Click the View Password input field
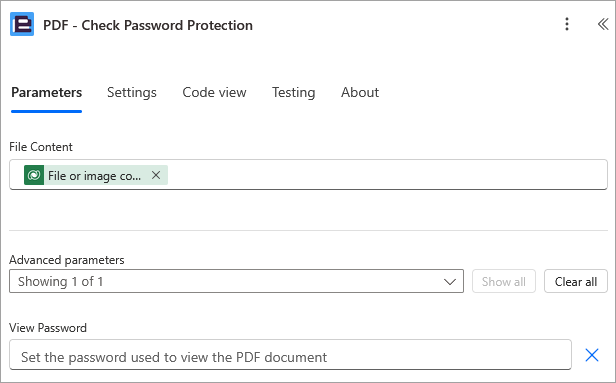Screen dimensions: 616x383 click(290, 355)
